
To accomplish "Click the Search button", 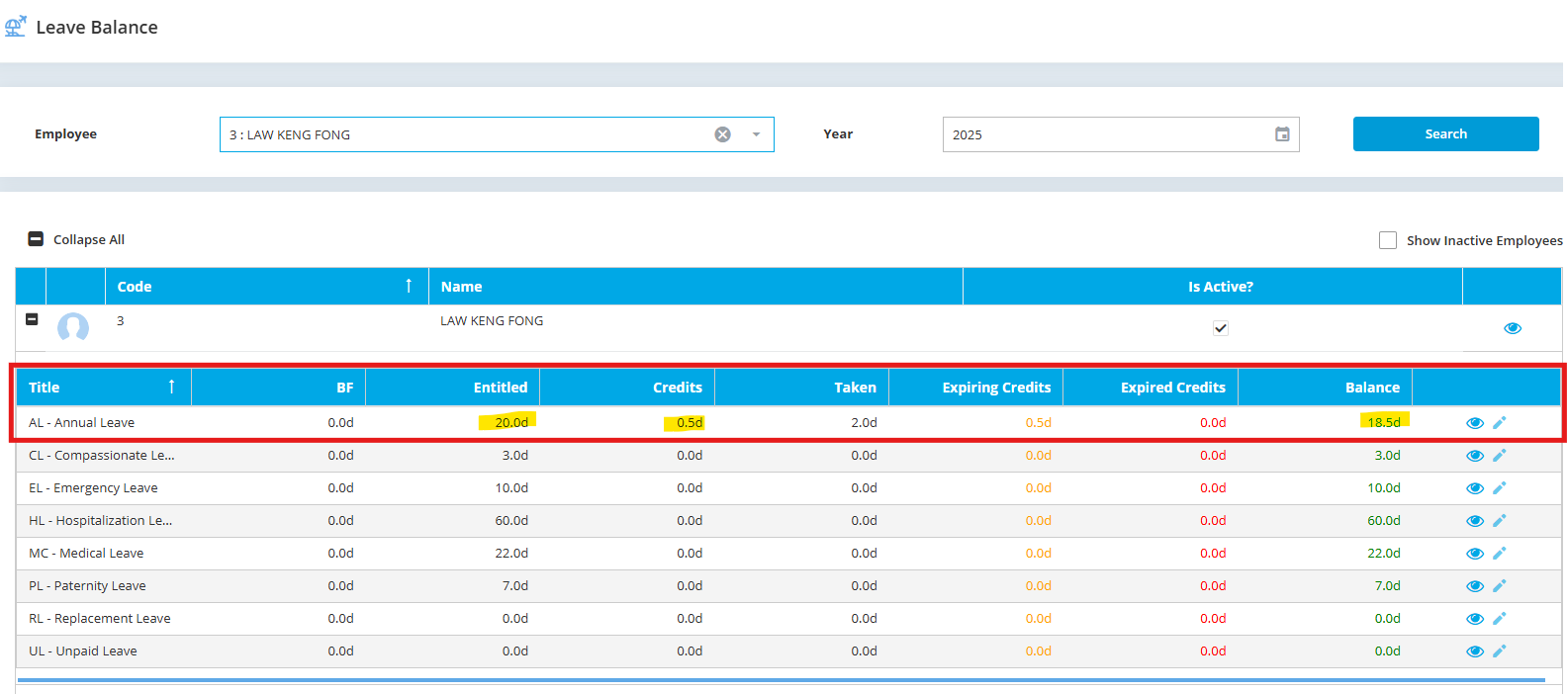I will coord(1445,133).
